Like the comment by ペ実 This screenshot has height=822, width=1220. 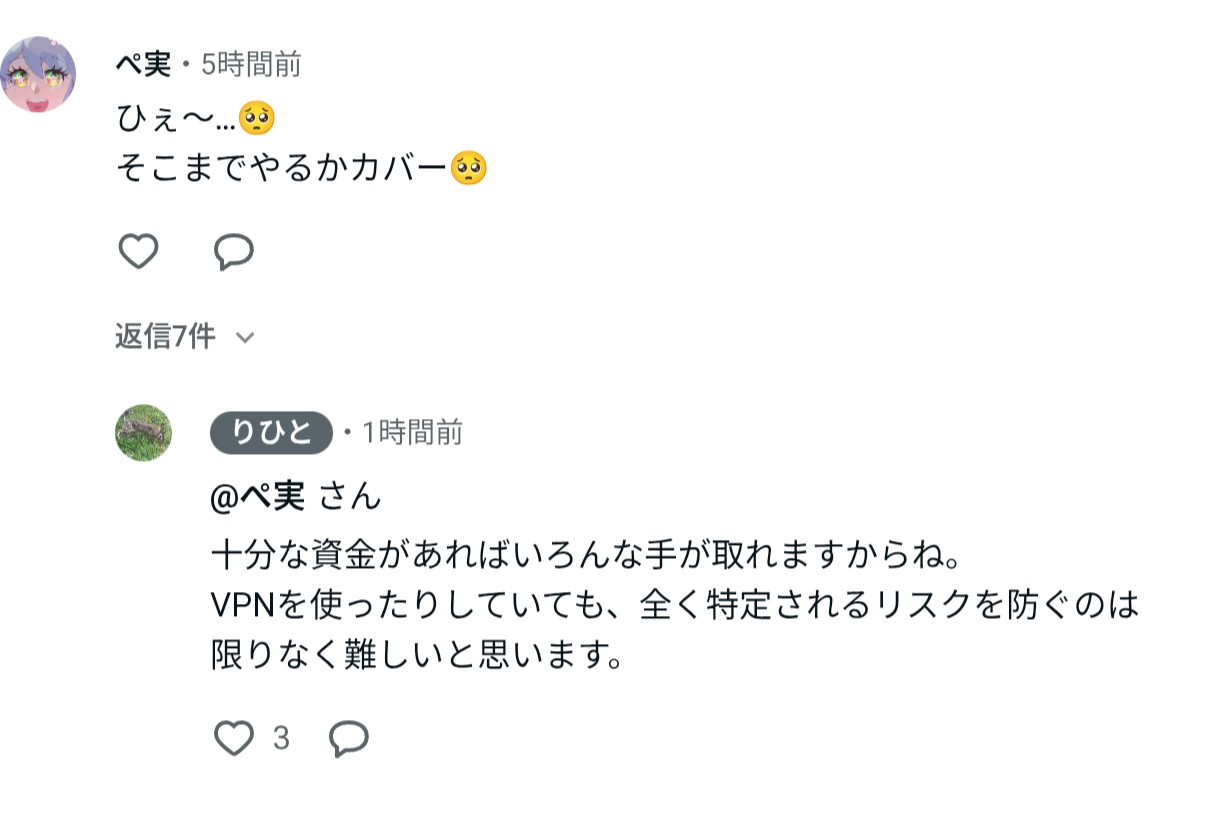pos(138,251)
